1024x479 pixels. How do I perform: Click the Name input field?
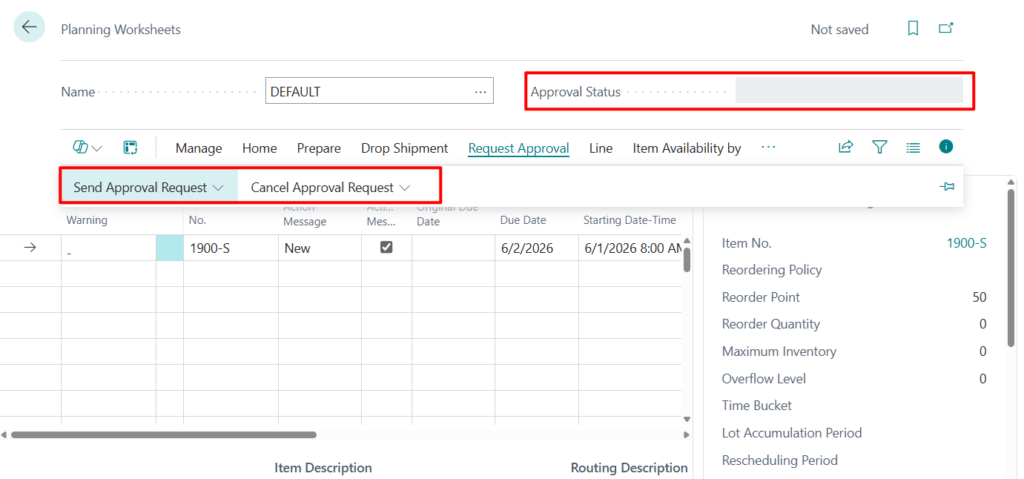[368, 91]
